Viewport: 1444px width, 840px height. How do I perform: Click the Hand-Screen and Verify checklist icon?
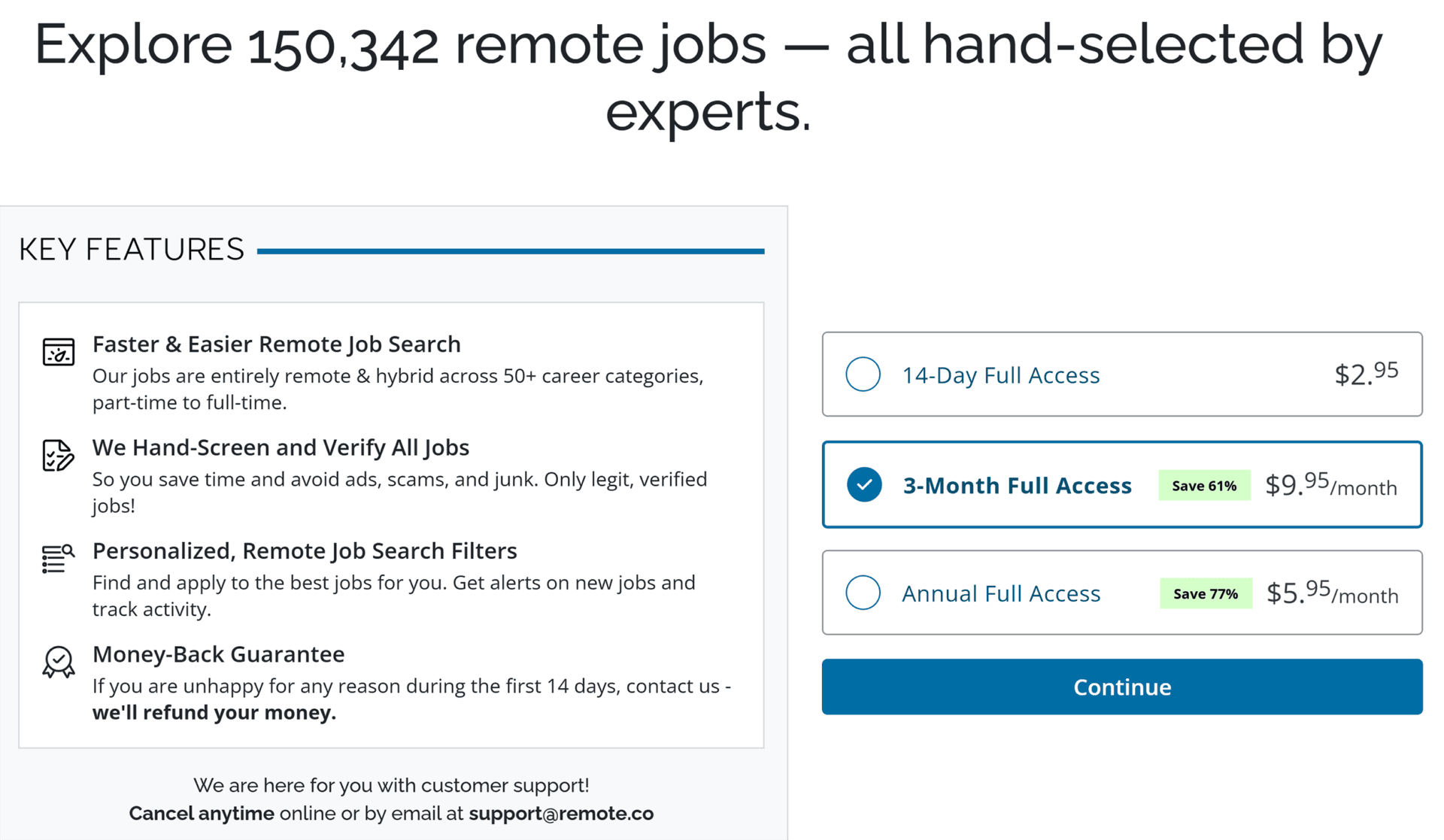click(x=58, y=456)
